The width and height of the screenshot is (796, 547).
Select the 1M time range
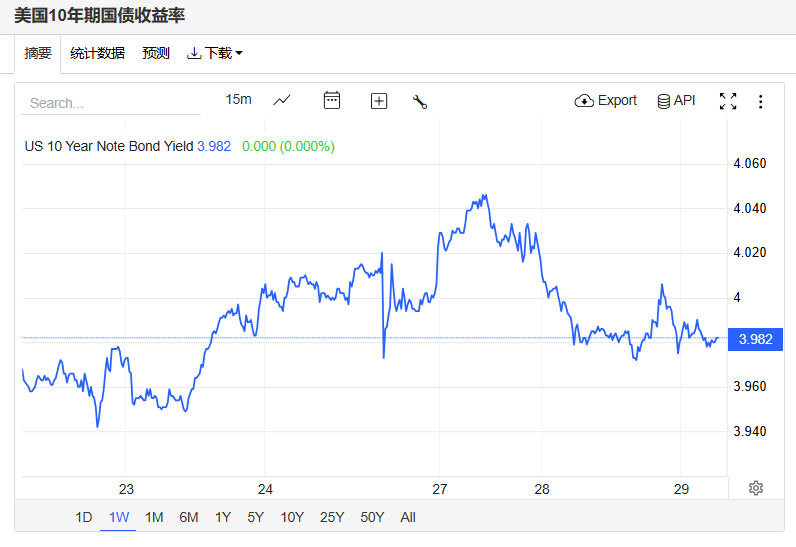point(154,517)
